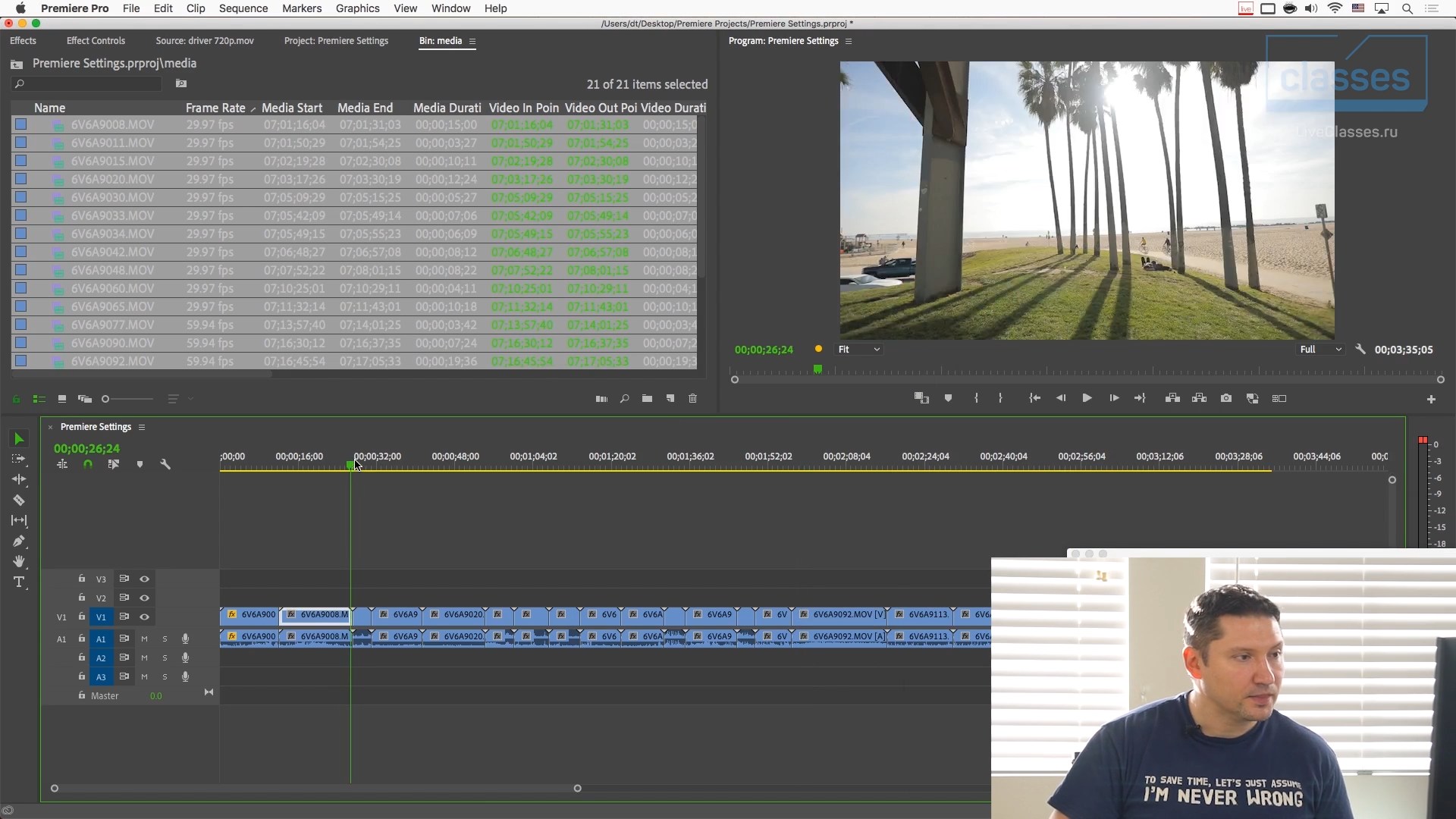Open the Fit zoom level dropdown

click(x=858, y=350)
